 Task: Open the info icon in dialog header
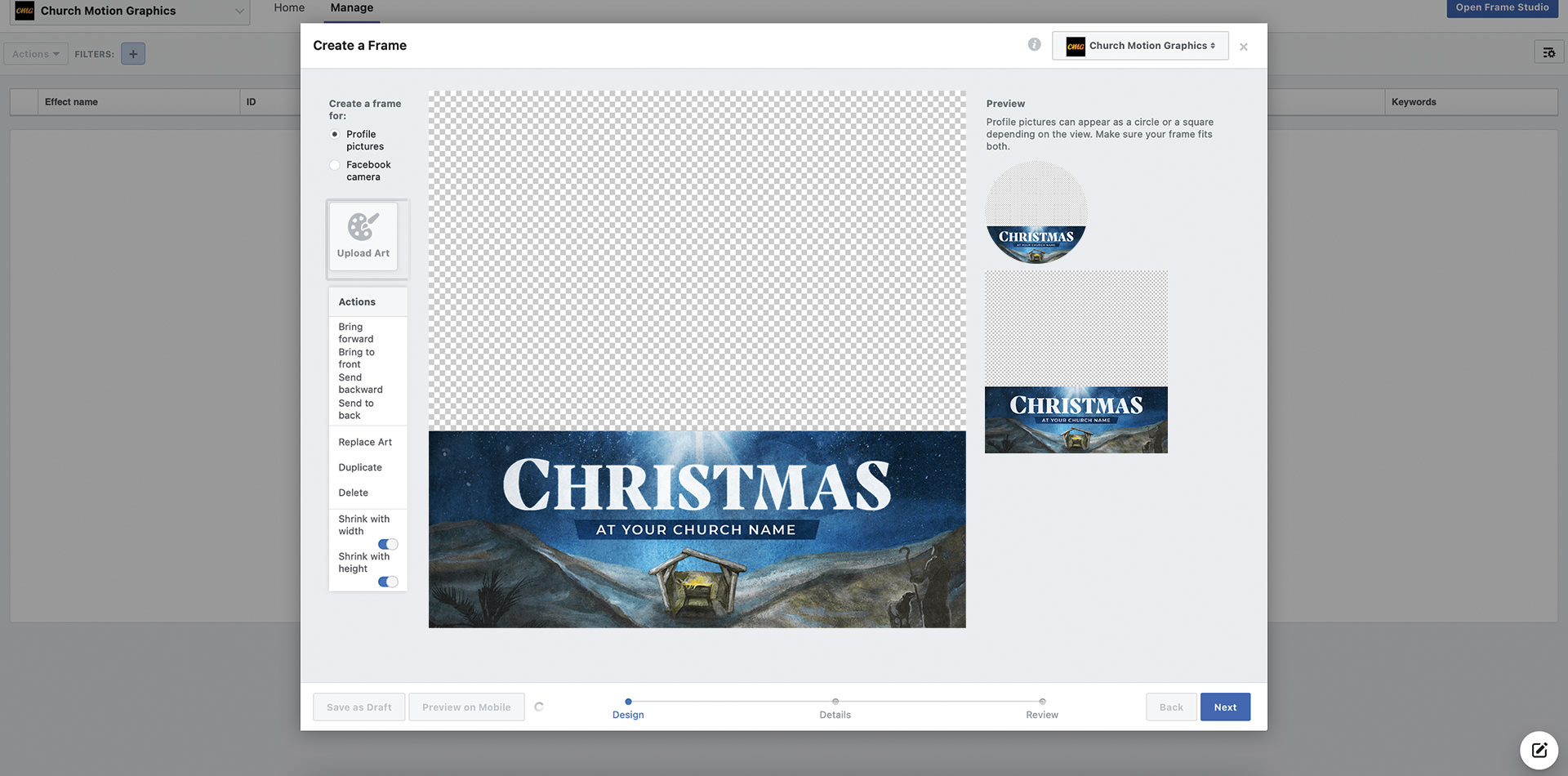pos(1034,45)
